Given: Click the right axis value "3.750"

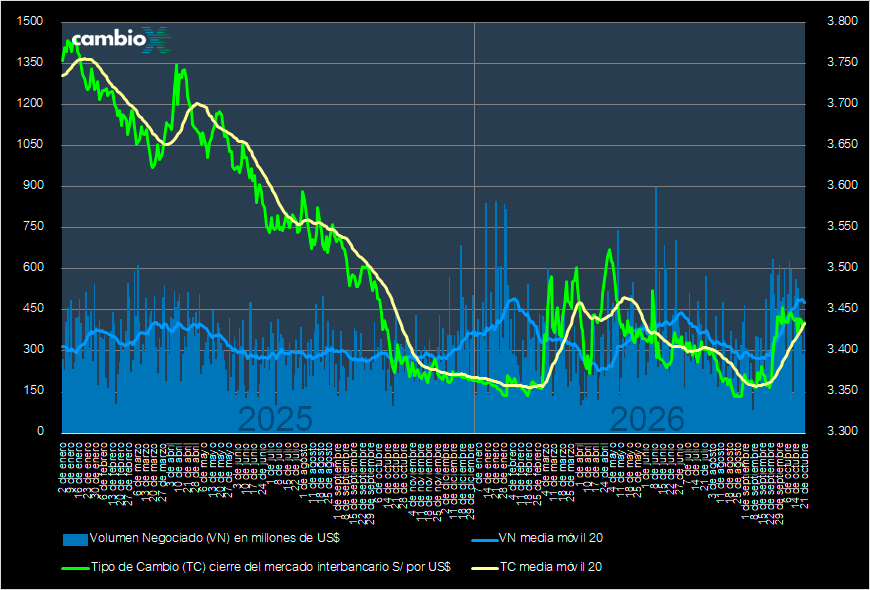Looking at the screenshot, I should (x=842, y=63).
